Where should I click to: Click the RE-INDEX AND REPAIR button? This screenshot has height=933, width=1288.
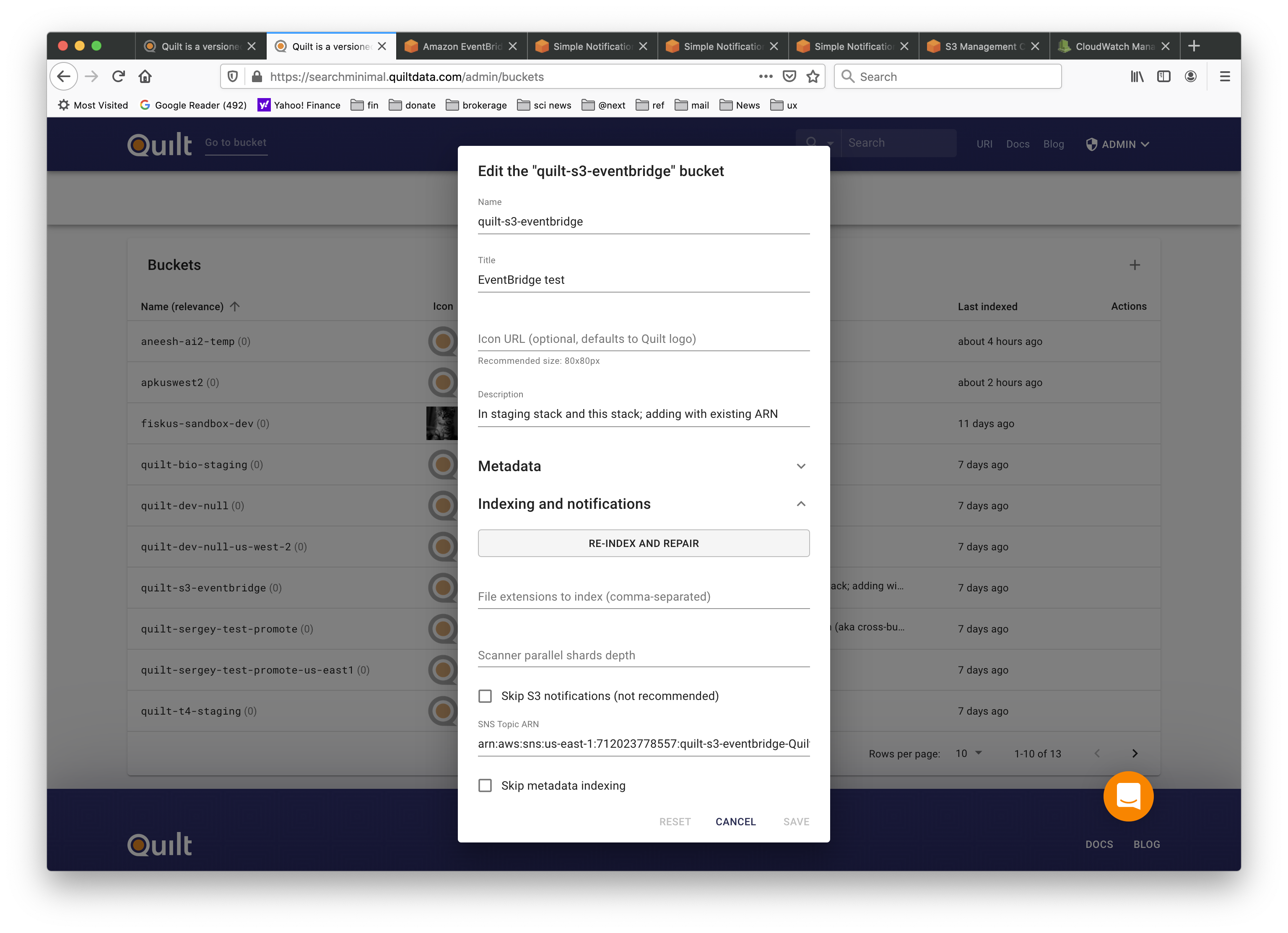[x=644, y=544]
